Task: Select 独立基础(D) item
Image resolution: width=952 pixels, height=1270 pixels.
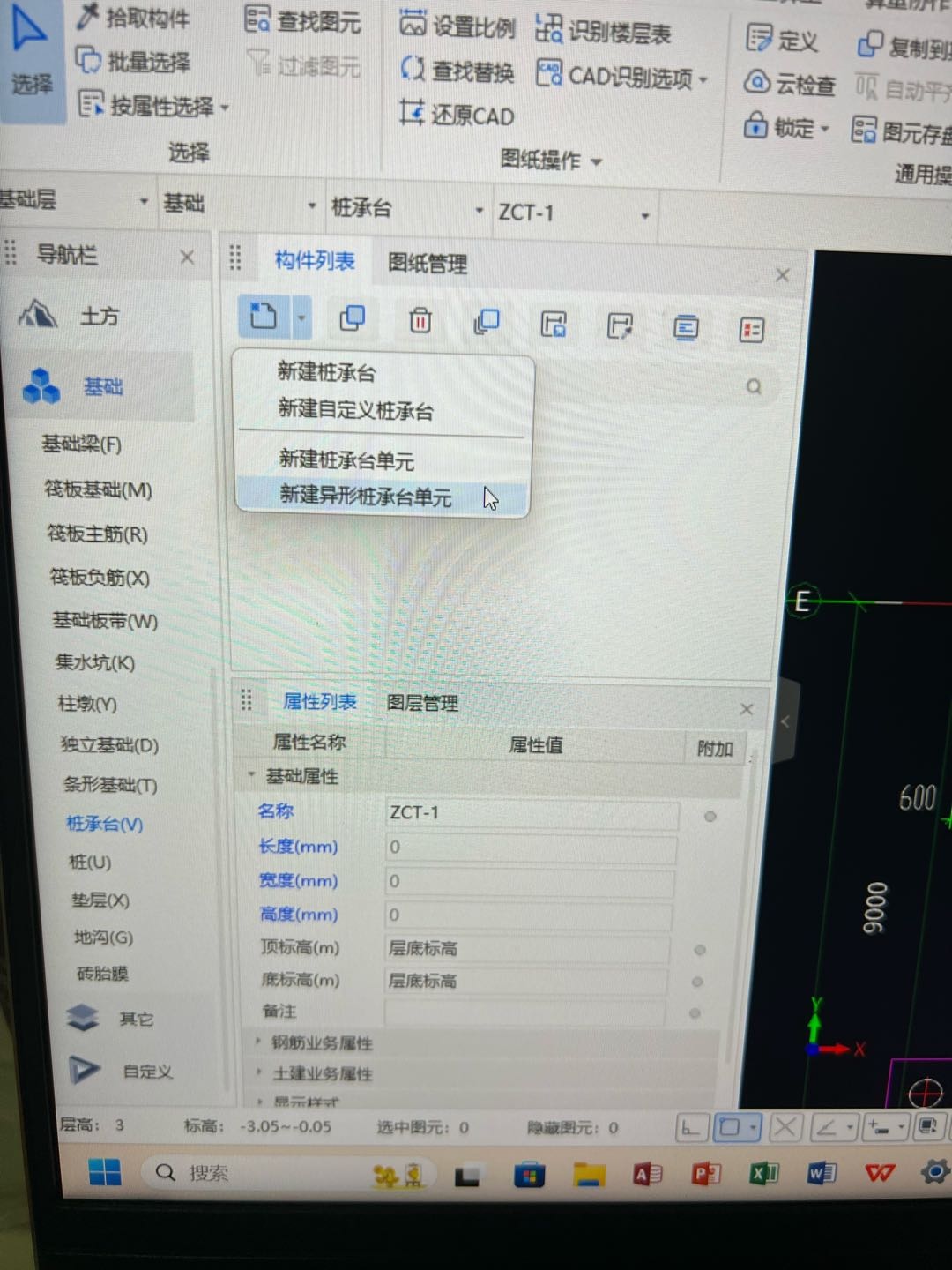Action: 109,744
